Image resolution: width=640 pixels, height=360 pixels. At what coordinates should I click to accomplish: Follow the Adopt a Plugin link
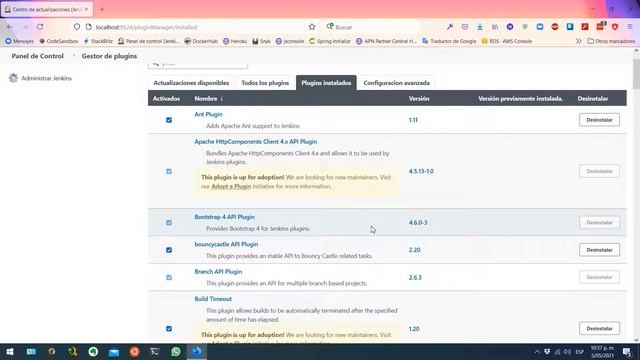click(231, 186)
